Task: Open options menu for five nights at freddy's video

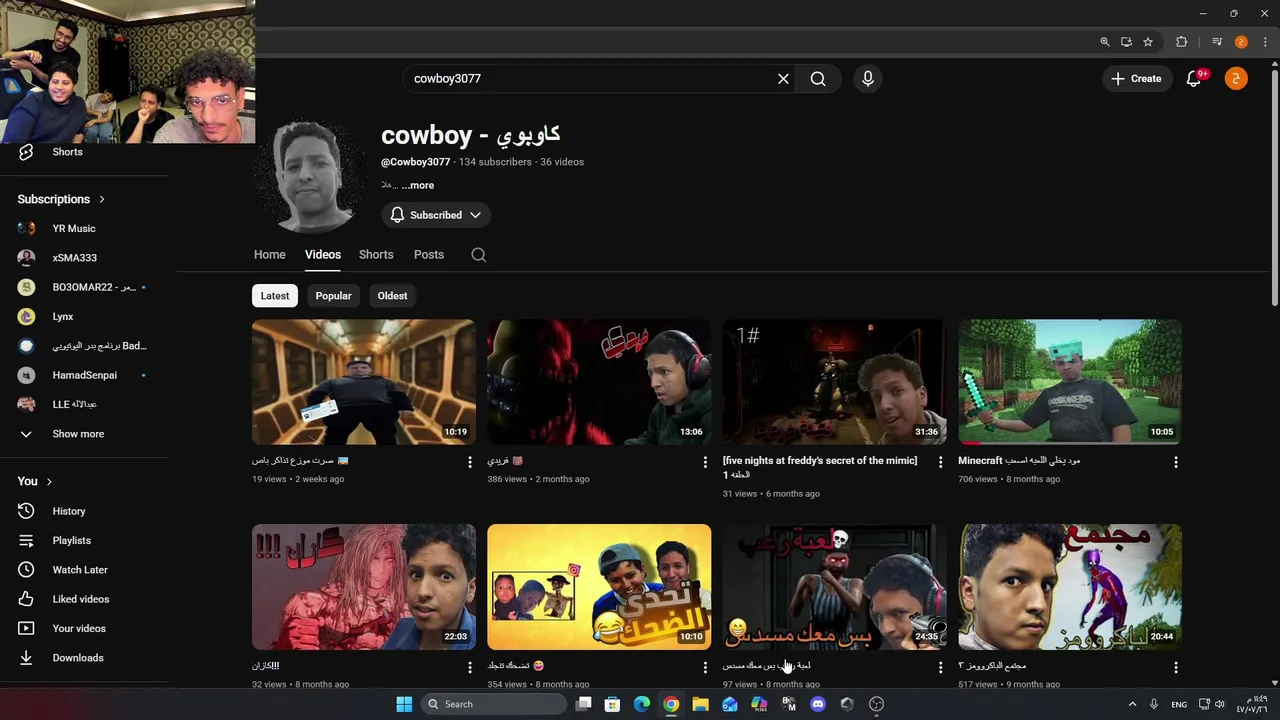Action: (940, 462)
